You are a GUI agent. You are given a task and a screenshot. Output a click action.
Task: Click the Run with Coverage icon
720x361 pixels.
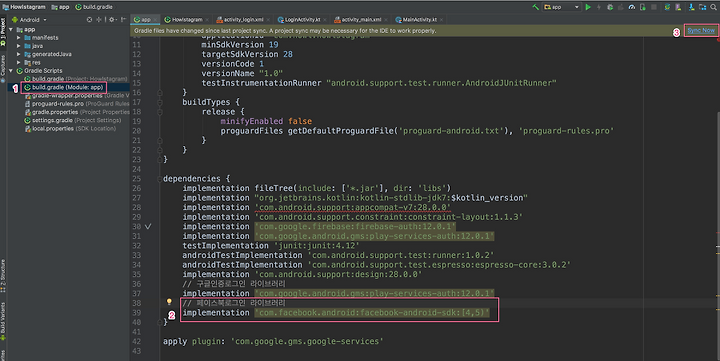click(621, 7)
